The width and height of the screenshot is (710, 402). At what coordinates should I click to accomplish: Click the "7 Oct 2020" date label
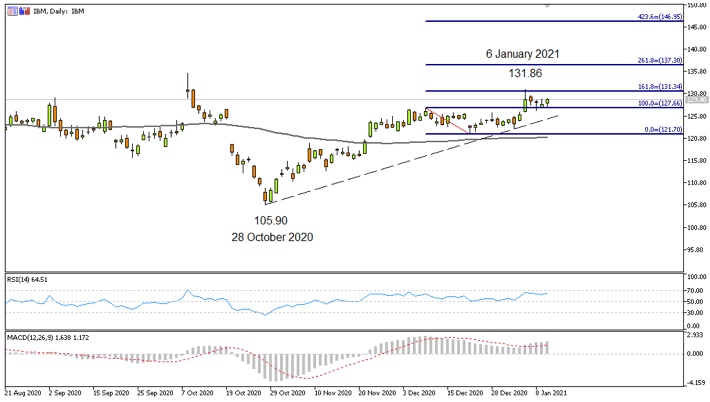point(197,393)
